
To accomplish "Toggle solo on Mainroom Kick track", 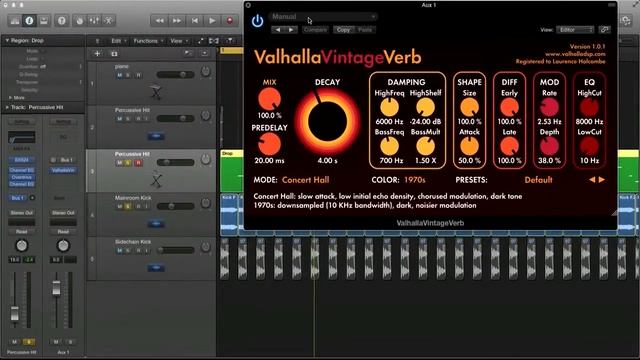I will coord(128,207).
